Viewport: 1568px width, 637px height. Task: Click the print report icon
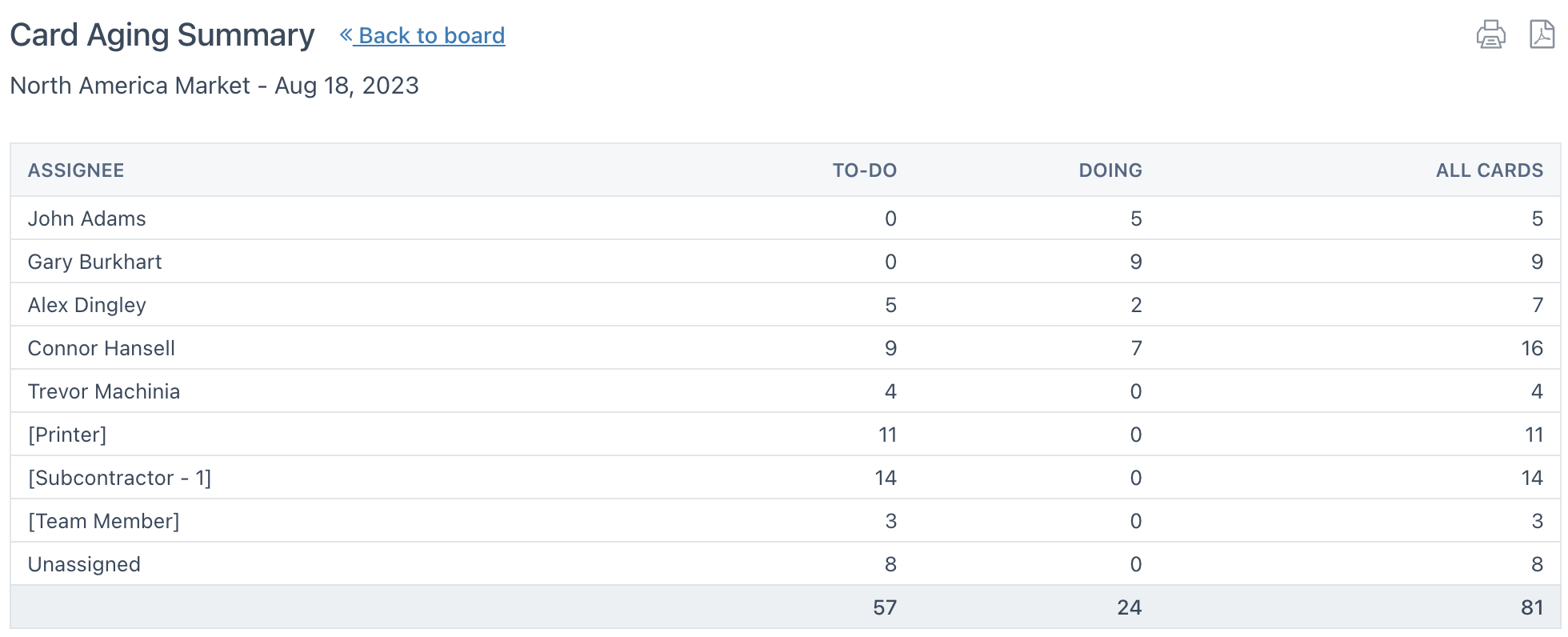point(1490,34)
